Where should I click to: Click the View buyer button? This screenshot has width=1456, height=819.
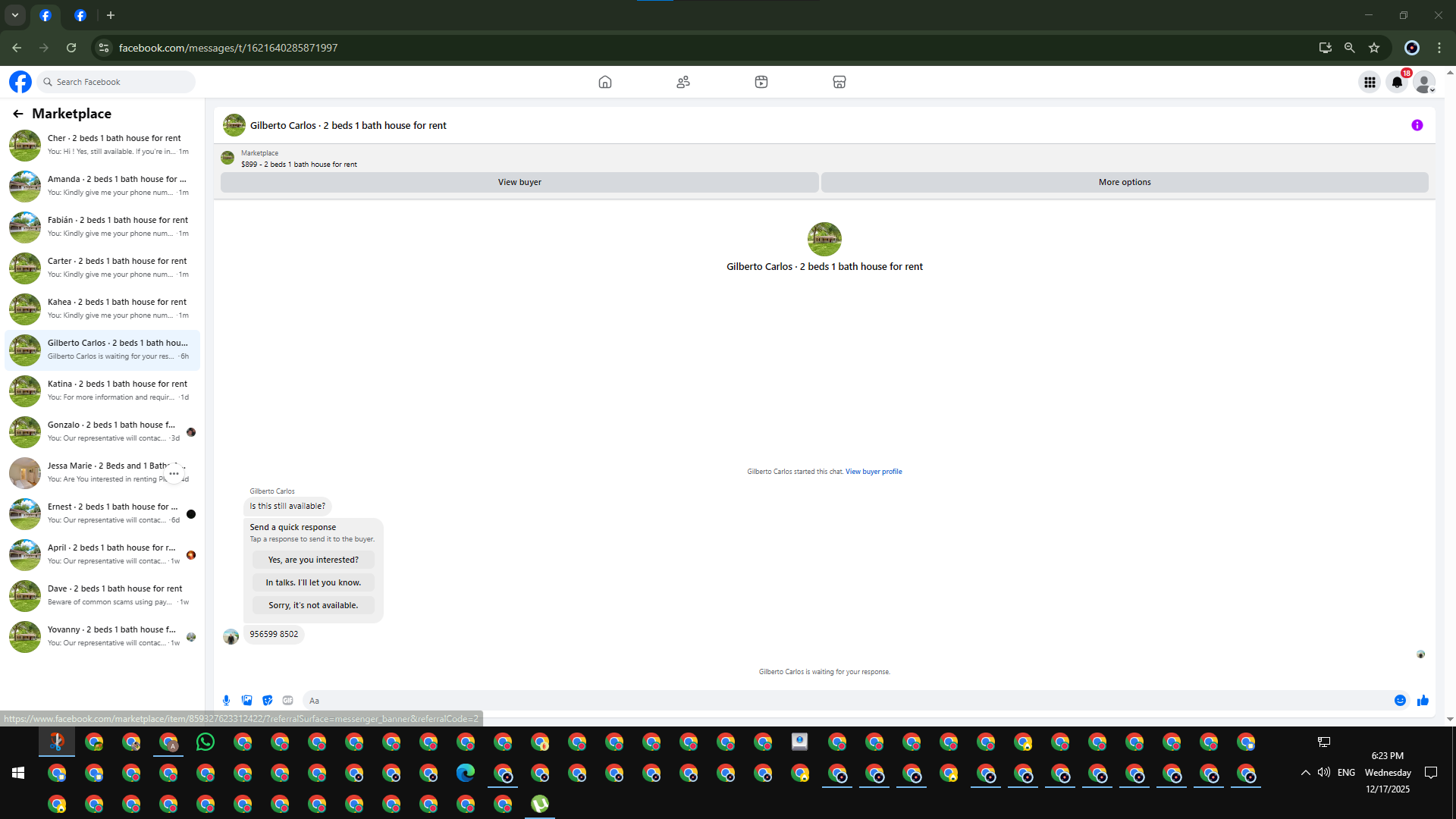coord(519,182)
